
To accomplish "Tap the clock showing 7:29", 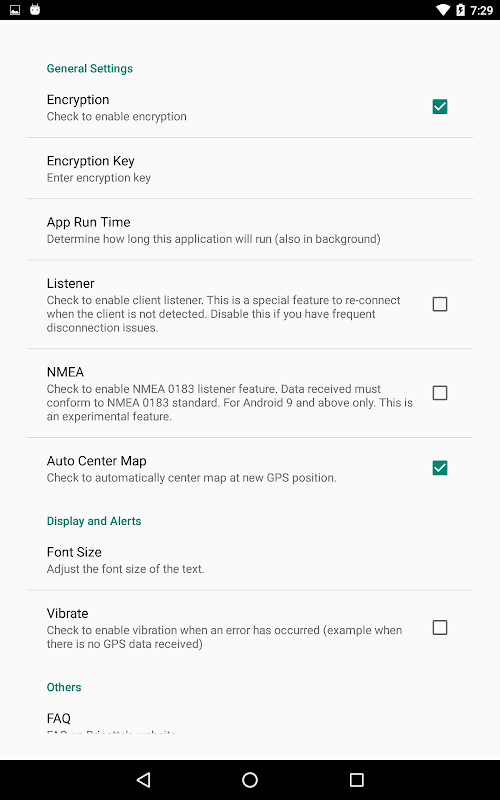I will pyautogui.click(x=481, y=10).
